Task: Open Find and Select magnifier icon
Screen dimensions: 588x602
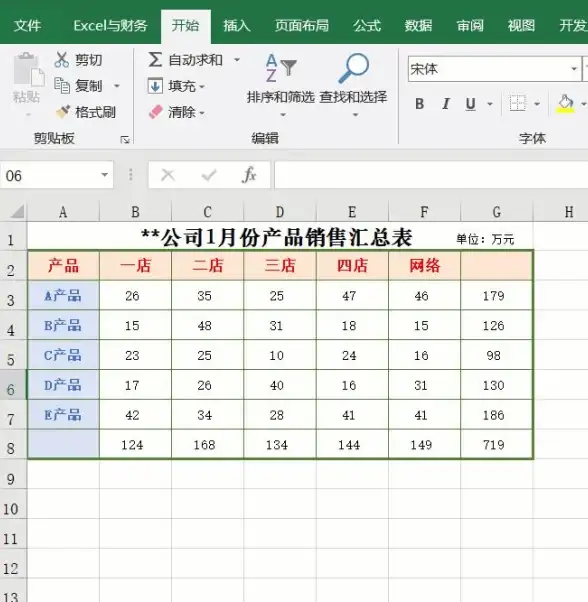Action: 353,68
